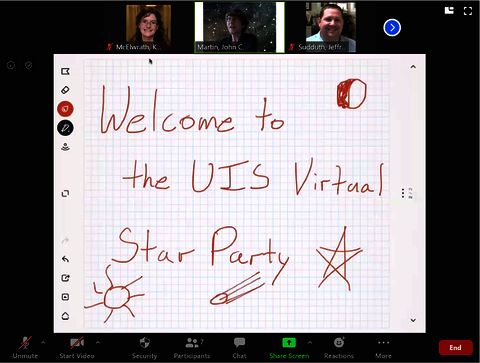
Task: Open the Participants panel
Action: (192, 348)
